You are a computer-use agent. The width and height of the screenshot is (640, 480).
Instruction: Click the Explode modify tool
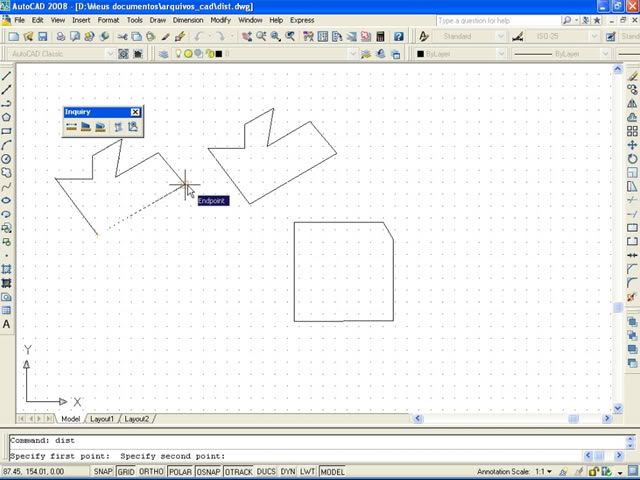(x=632, y=297)
